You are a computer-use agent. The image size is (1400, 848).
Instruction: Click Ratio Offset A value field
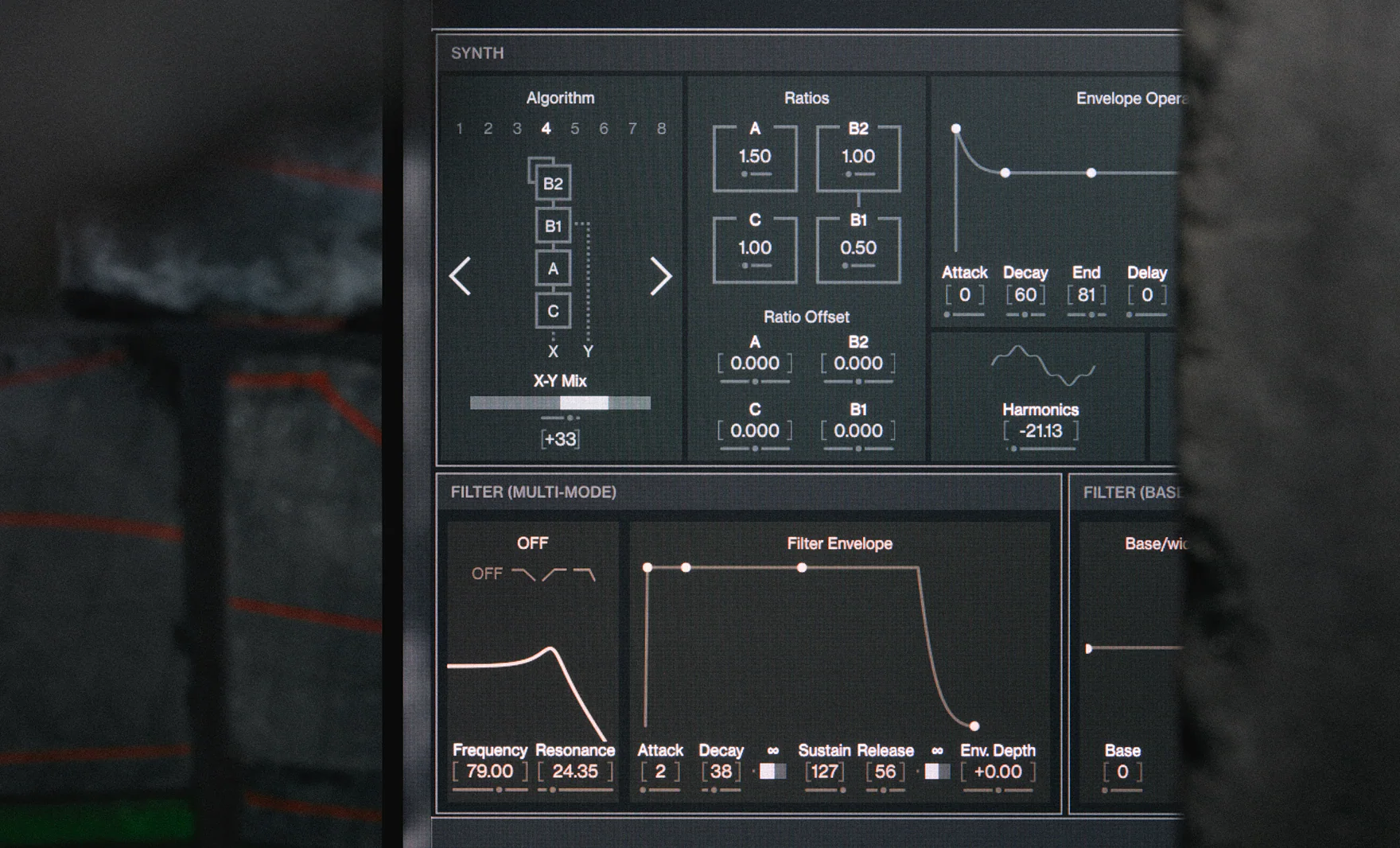click(755, 364)
